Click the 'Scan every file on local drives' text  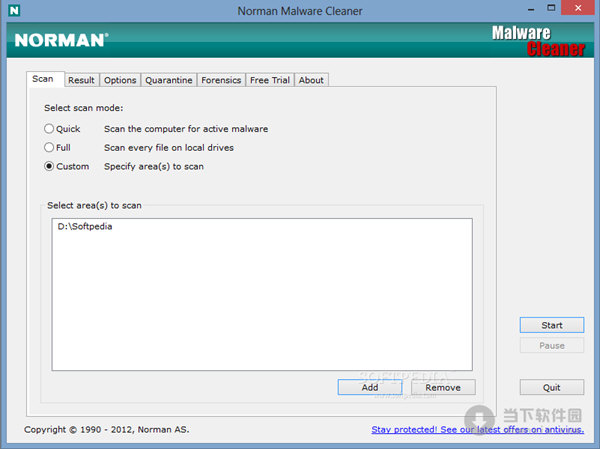pyautogui.click(x=169, y=147)
